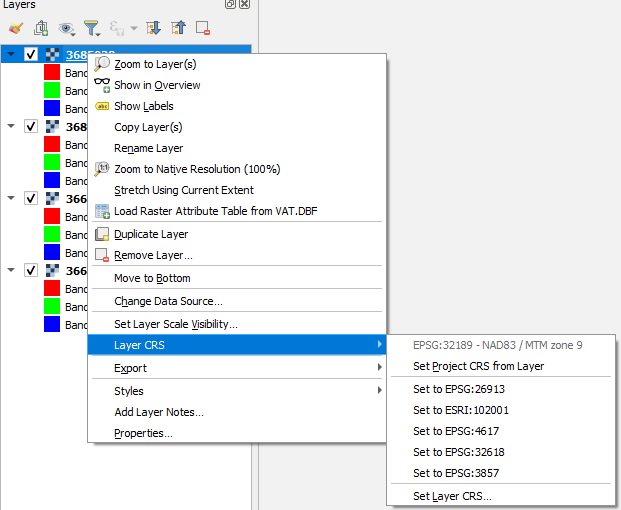Select Set to EPSG:26913

[x=501, y=389]
